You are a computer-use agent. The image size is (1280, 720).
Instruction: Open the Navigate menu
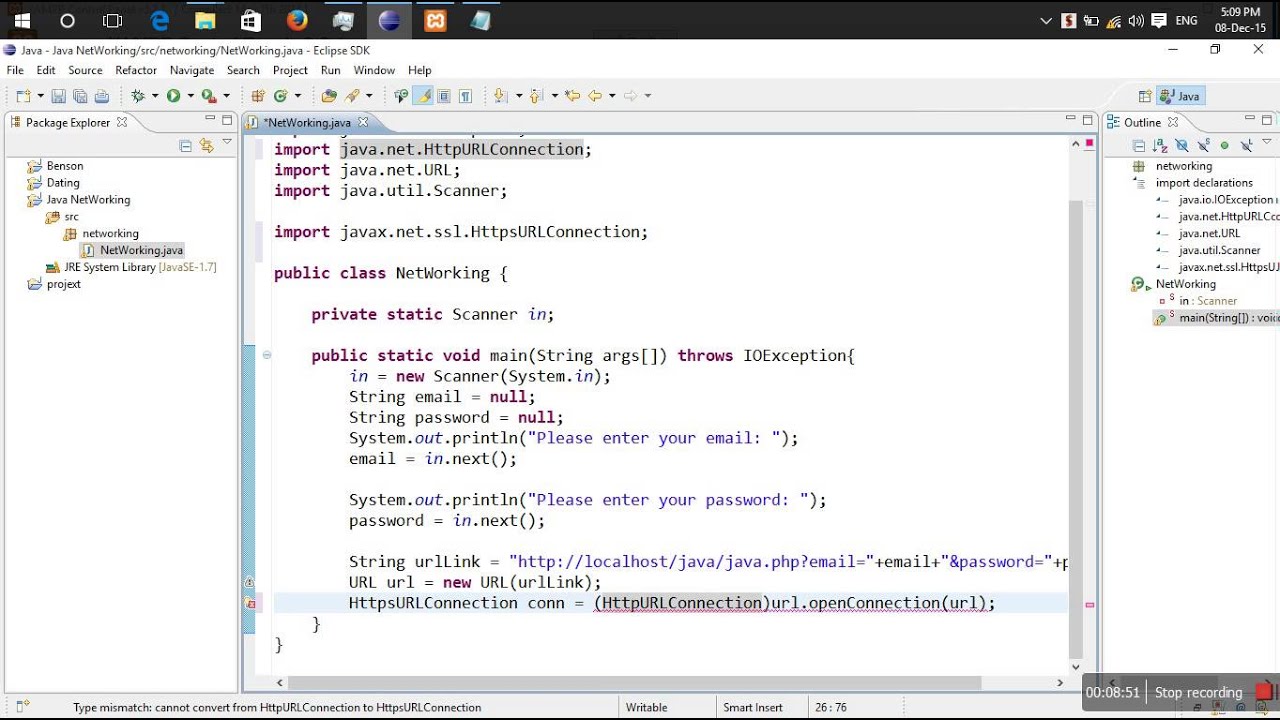pos(192,70)
